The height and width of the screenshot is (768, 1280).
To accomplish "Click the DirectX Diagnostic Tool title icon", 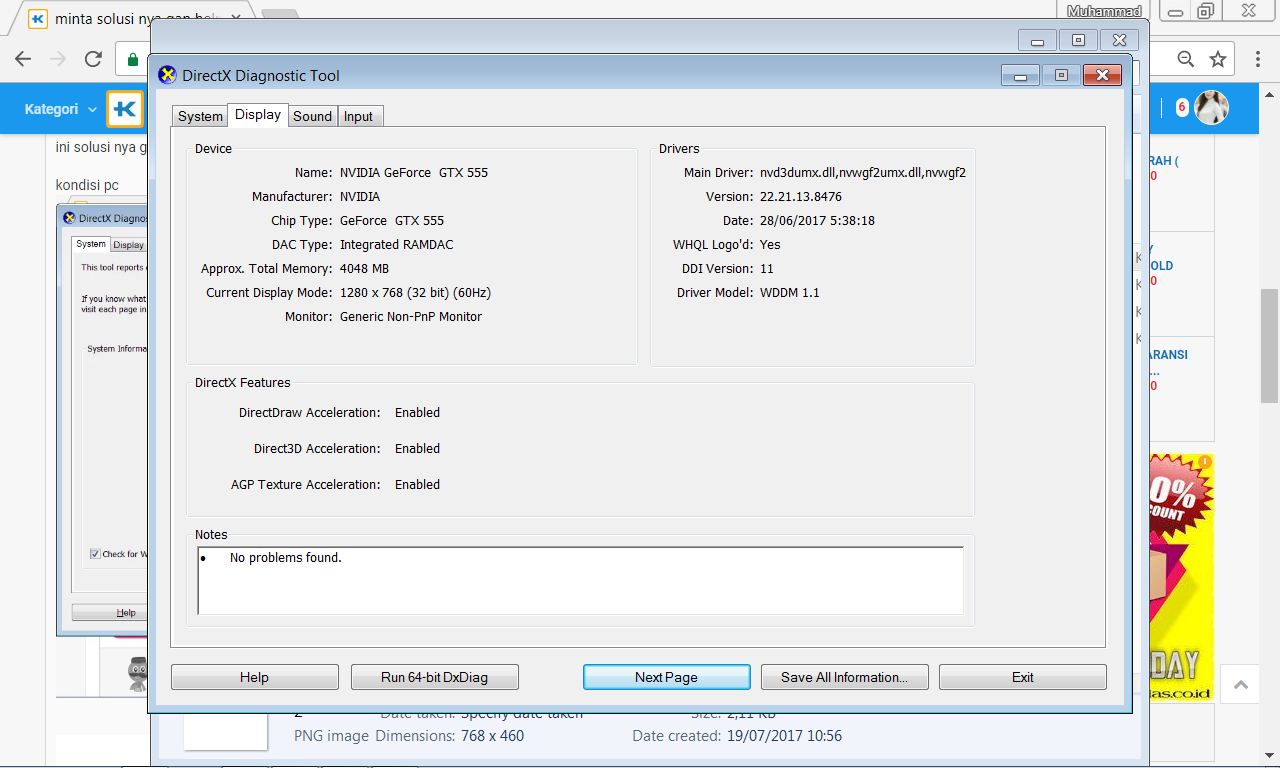I will [168, 75].
